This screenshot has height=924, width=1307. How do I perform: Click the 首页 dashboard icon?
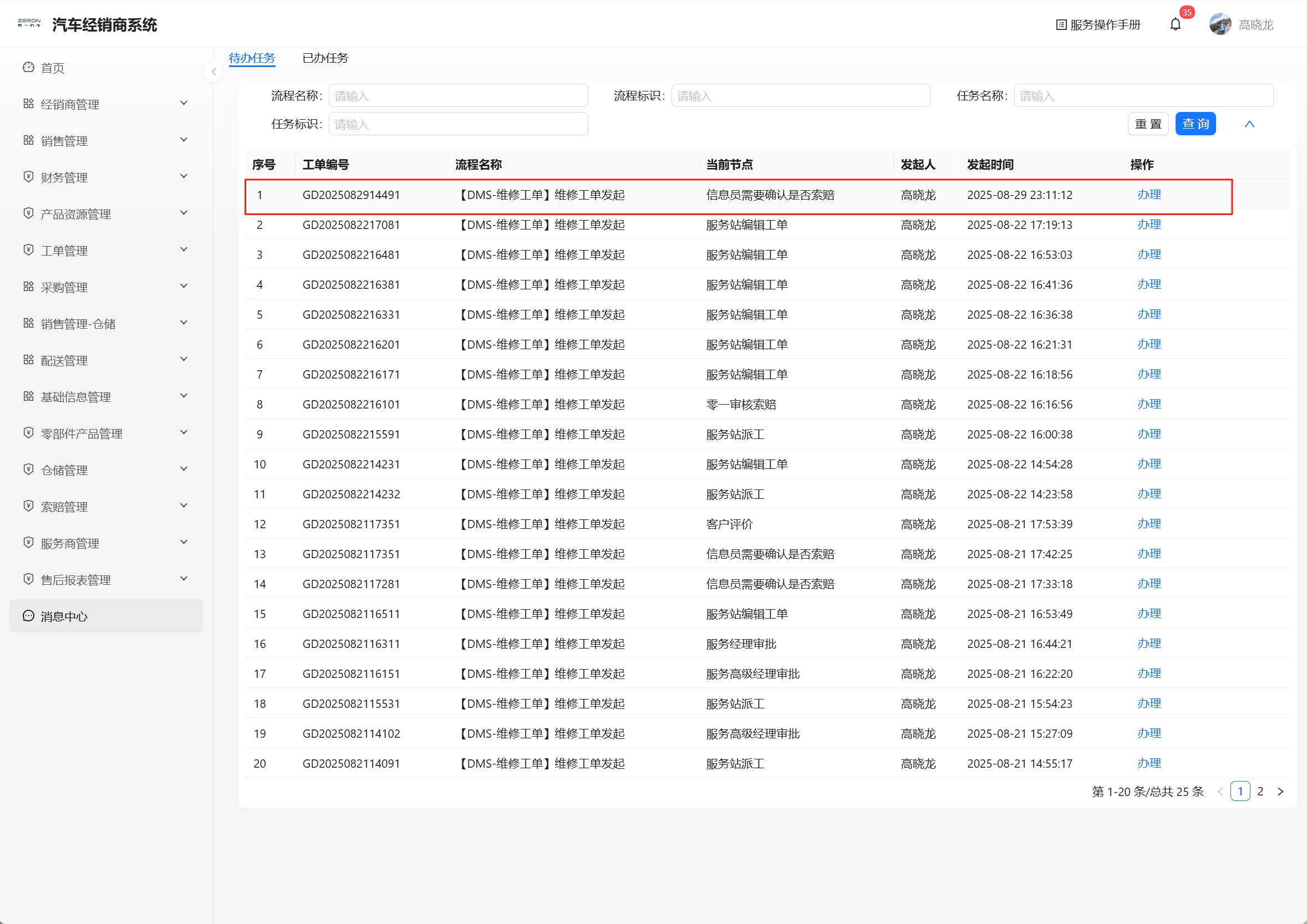[x=28, y=68]
